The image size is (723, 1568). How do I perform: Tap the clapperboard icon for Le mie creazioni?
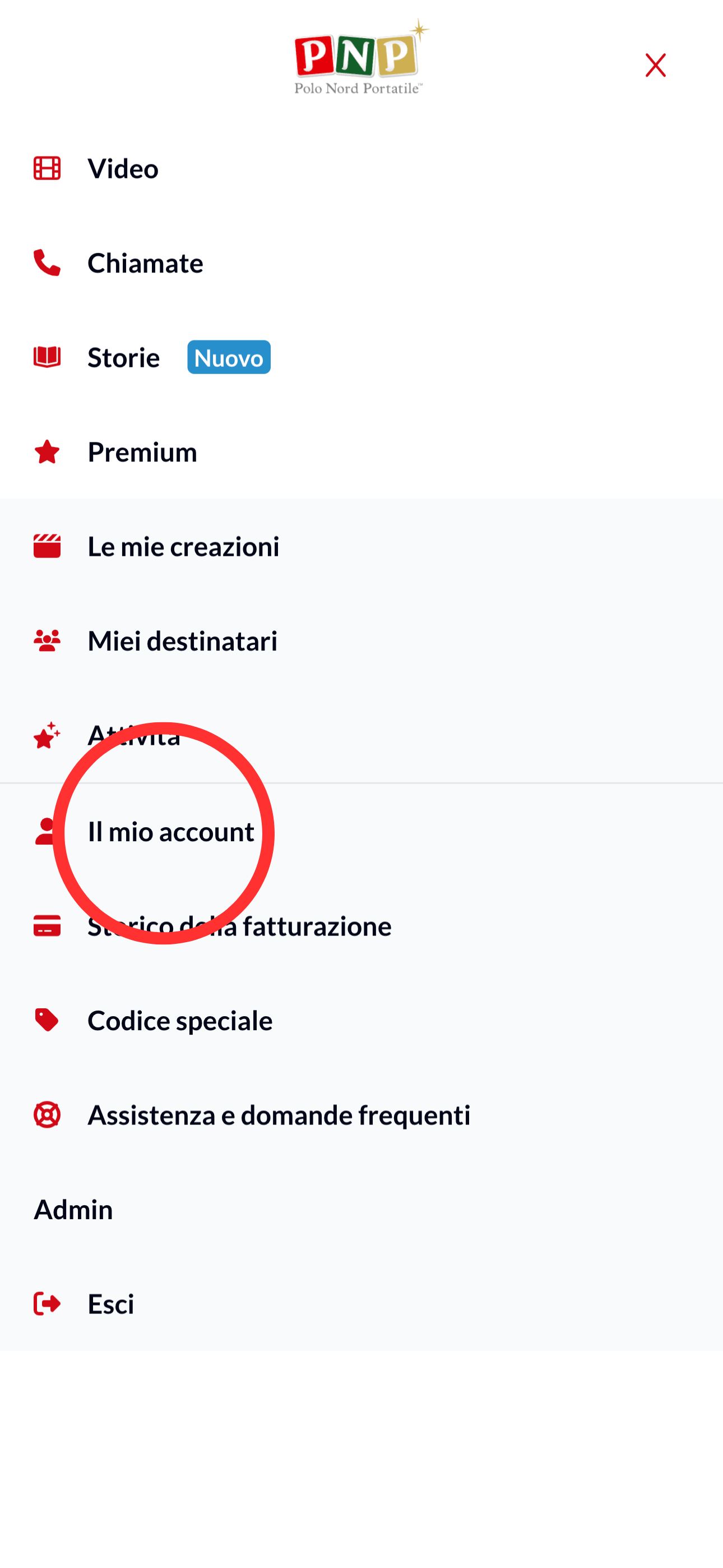(47, 546)
